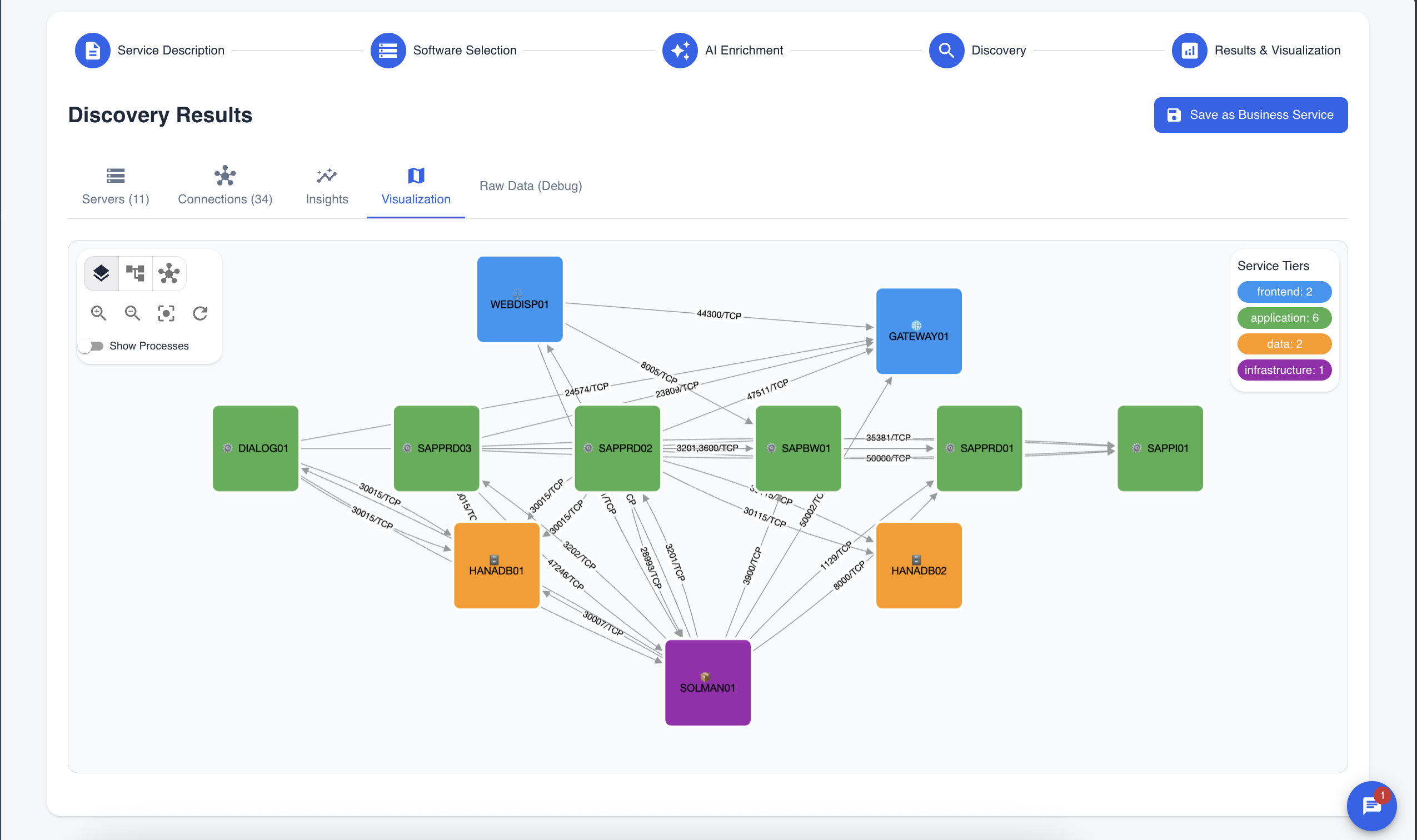Toggle the Show Processes switch
The width and height of the screenshot is (1417, 840).
point(92,346)
